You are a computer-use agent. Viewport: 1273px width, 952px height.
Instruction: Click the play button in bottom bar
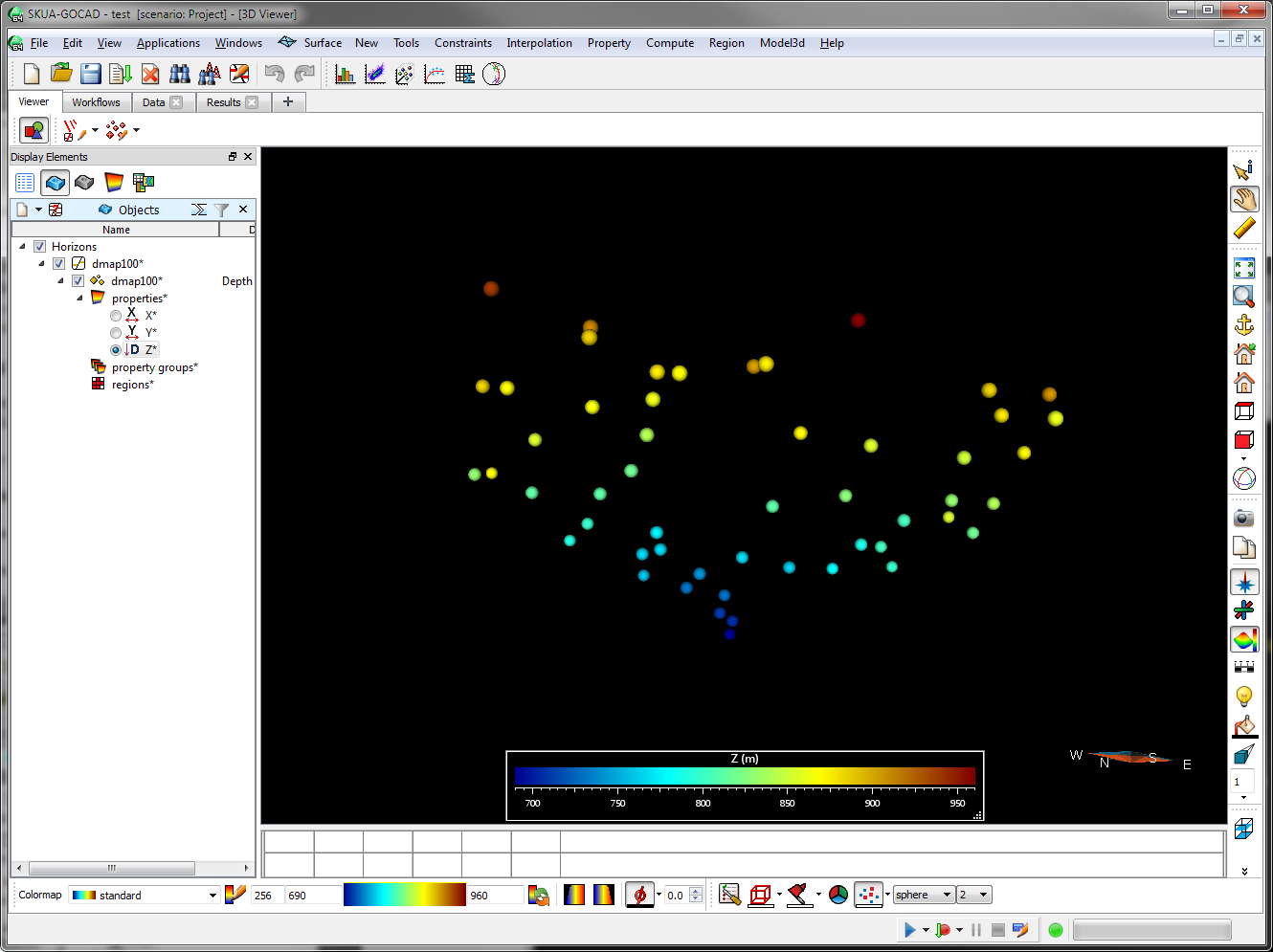click(909, 930)
